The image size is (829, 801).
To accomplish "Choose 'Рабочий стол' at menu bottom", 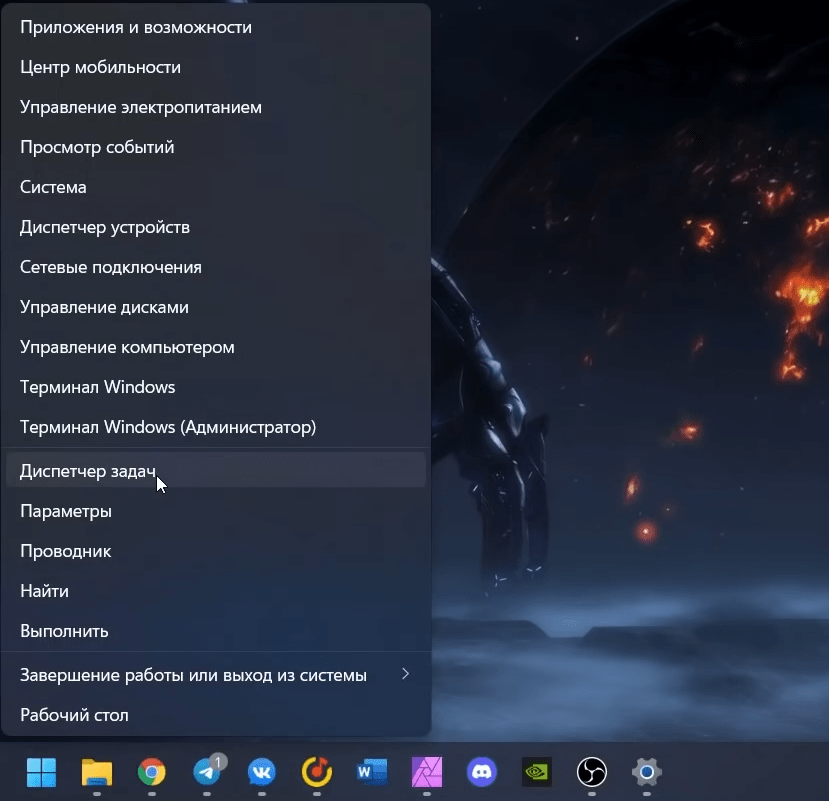I will [74, 715].
